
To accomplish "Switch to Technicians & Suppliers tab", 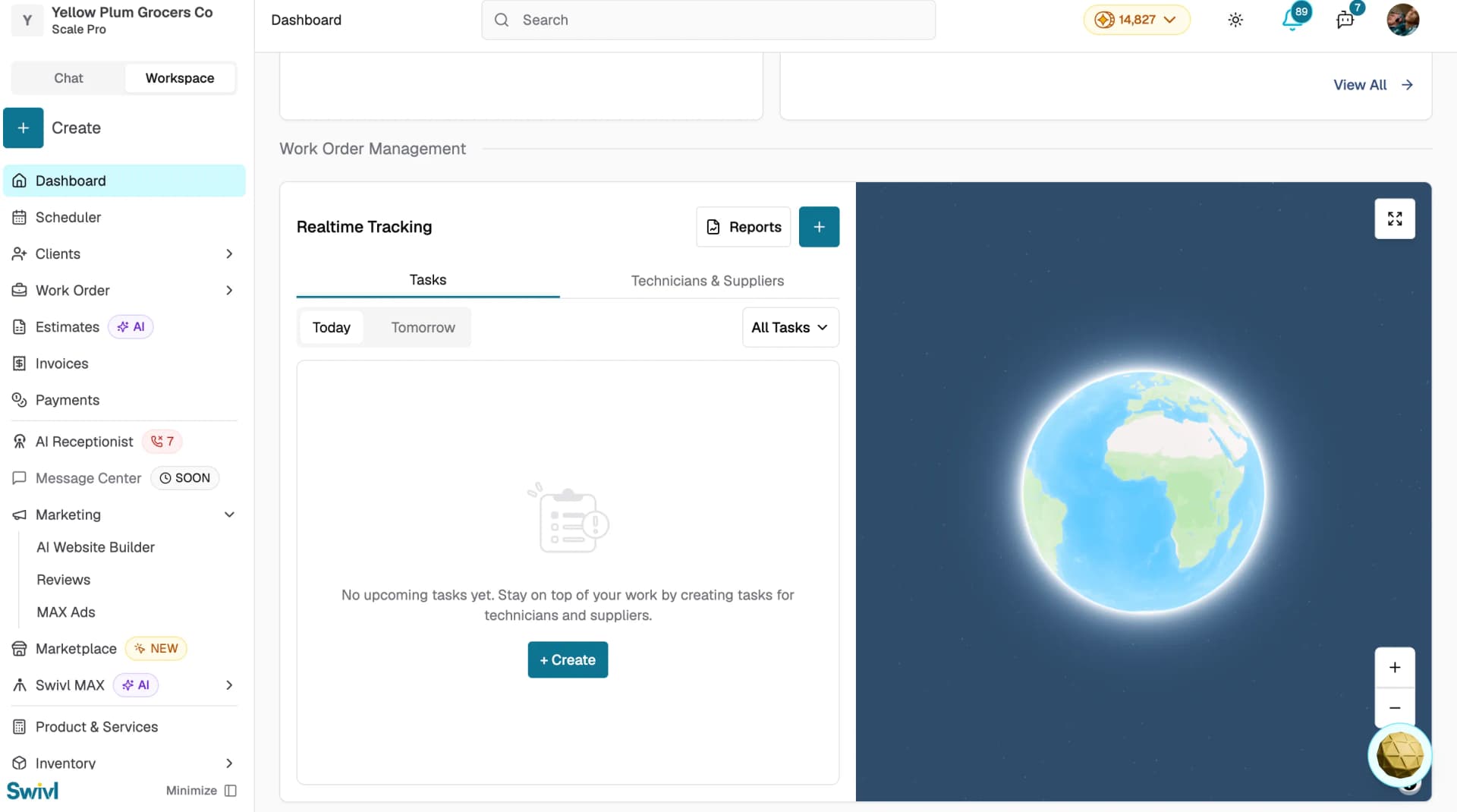I will pyautogui.click(x=707, y=281).
